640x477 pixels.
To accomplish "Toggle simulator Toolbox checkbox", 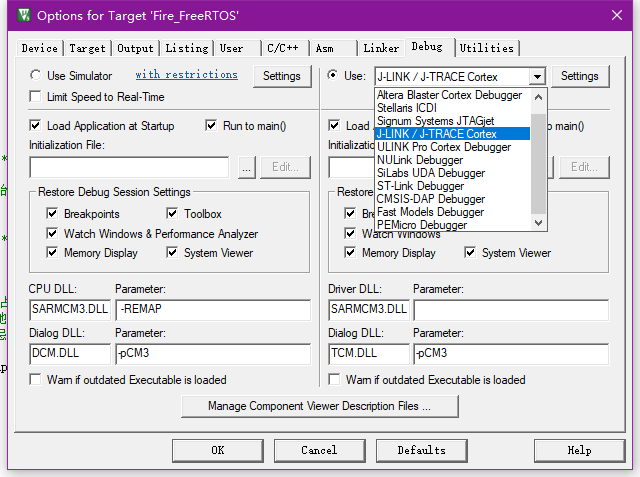I will click(x=172, y=213).
